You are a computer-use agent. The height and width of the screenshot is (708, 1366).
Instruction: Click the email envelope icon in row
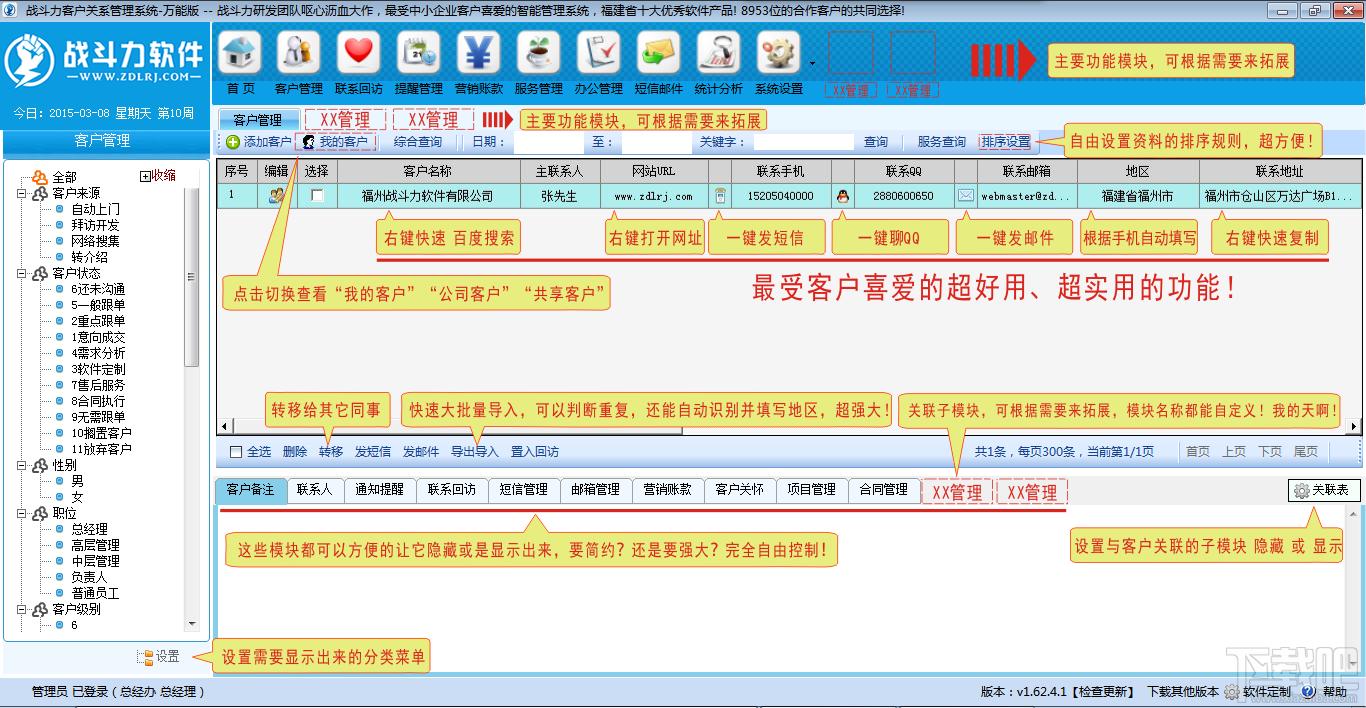pyautogui.click(x=965, y=196)
